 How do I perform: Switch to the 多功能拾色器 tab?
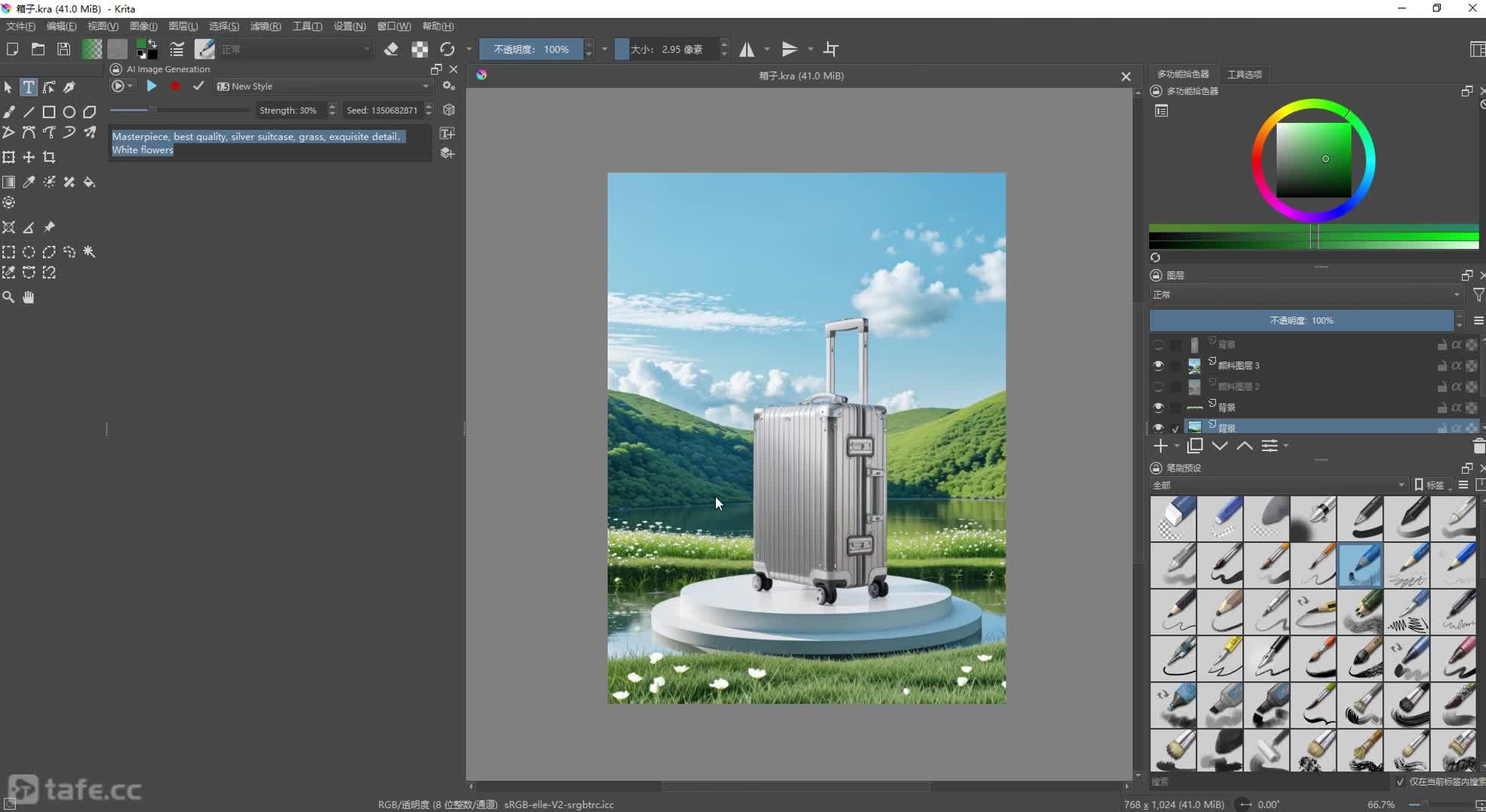pyautogui.click(x=1183, y=74)
